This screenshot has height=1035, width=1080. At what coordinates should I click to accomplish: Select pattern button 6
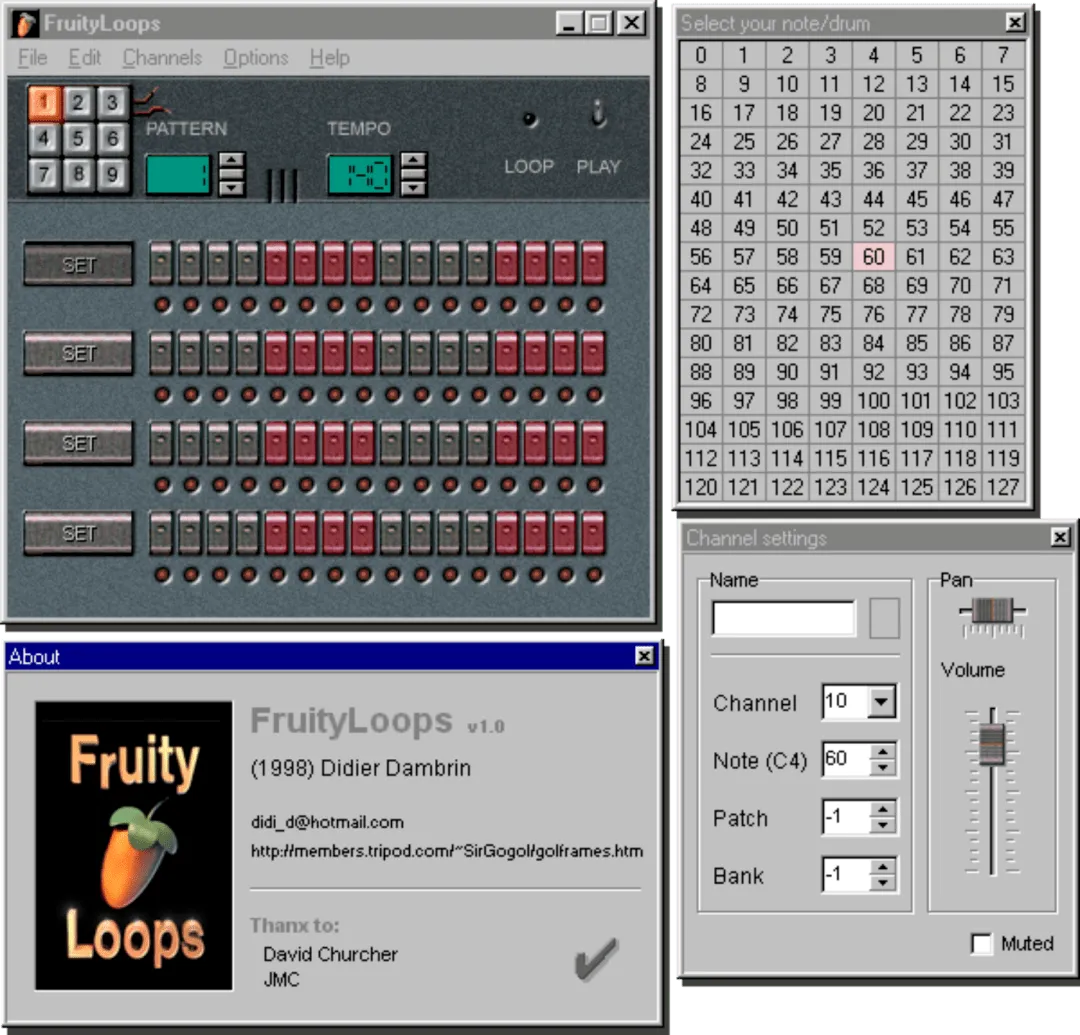pyautogui.click(x=112, y=138)
